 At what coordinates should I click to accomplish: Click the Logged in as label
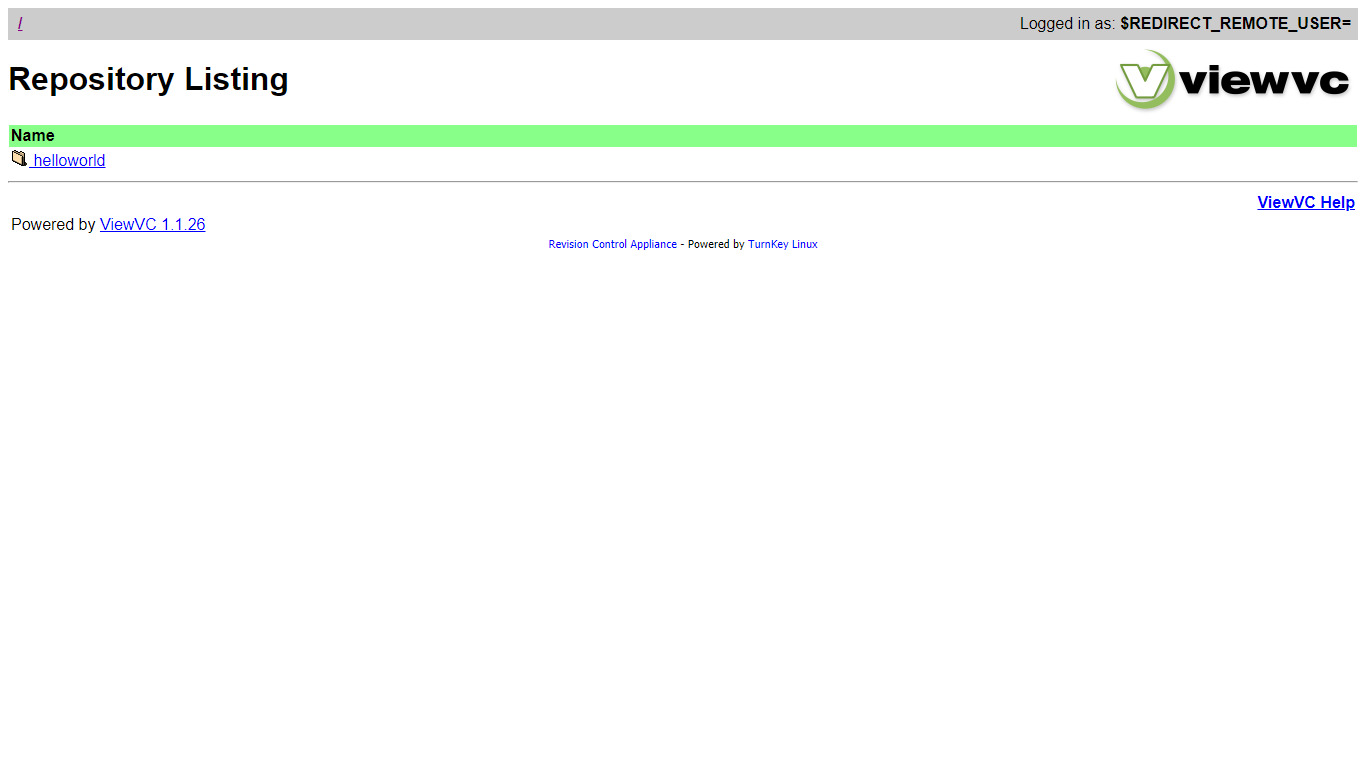click(x=1066, y=24)
